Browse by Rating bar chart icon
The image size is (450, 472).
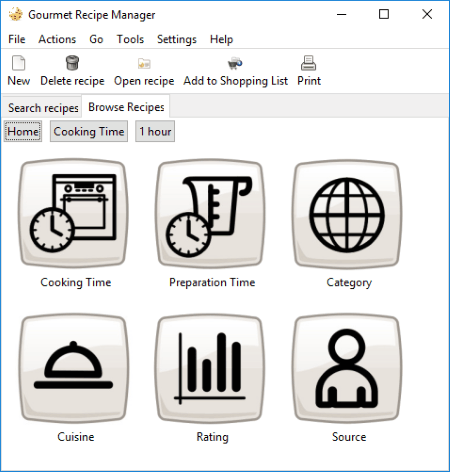coord(210,368)
